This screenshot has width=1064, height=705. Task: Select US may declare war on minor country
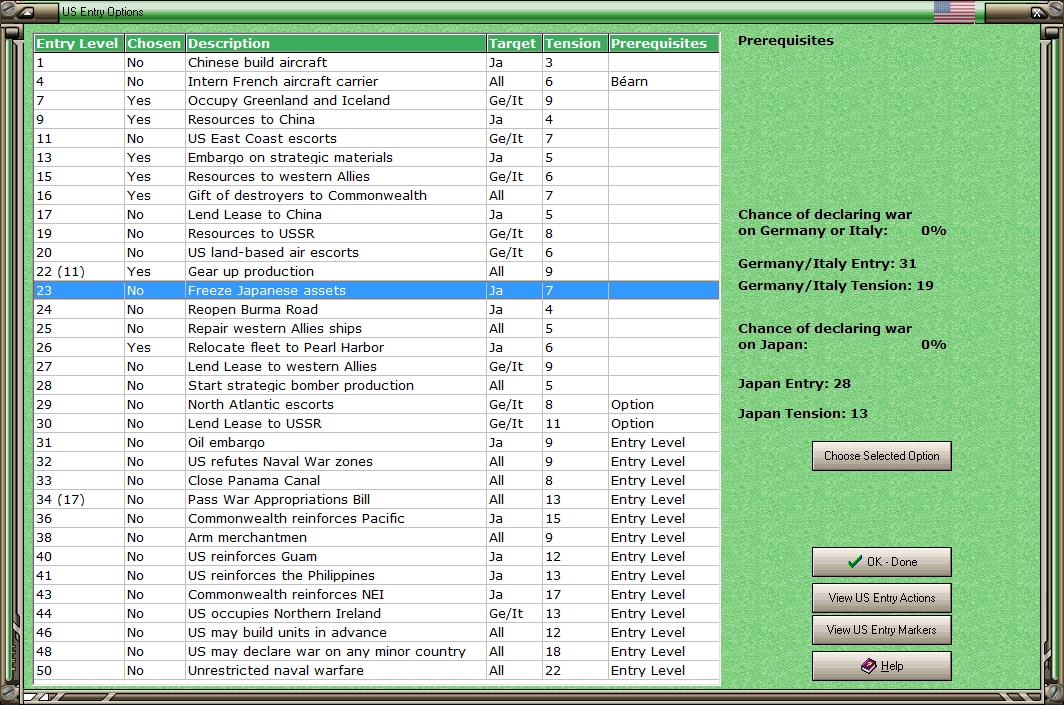click(x=377, y=651)
